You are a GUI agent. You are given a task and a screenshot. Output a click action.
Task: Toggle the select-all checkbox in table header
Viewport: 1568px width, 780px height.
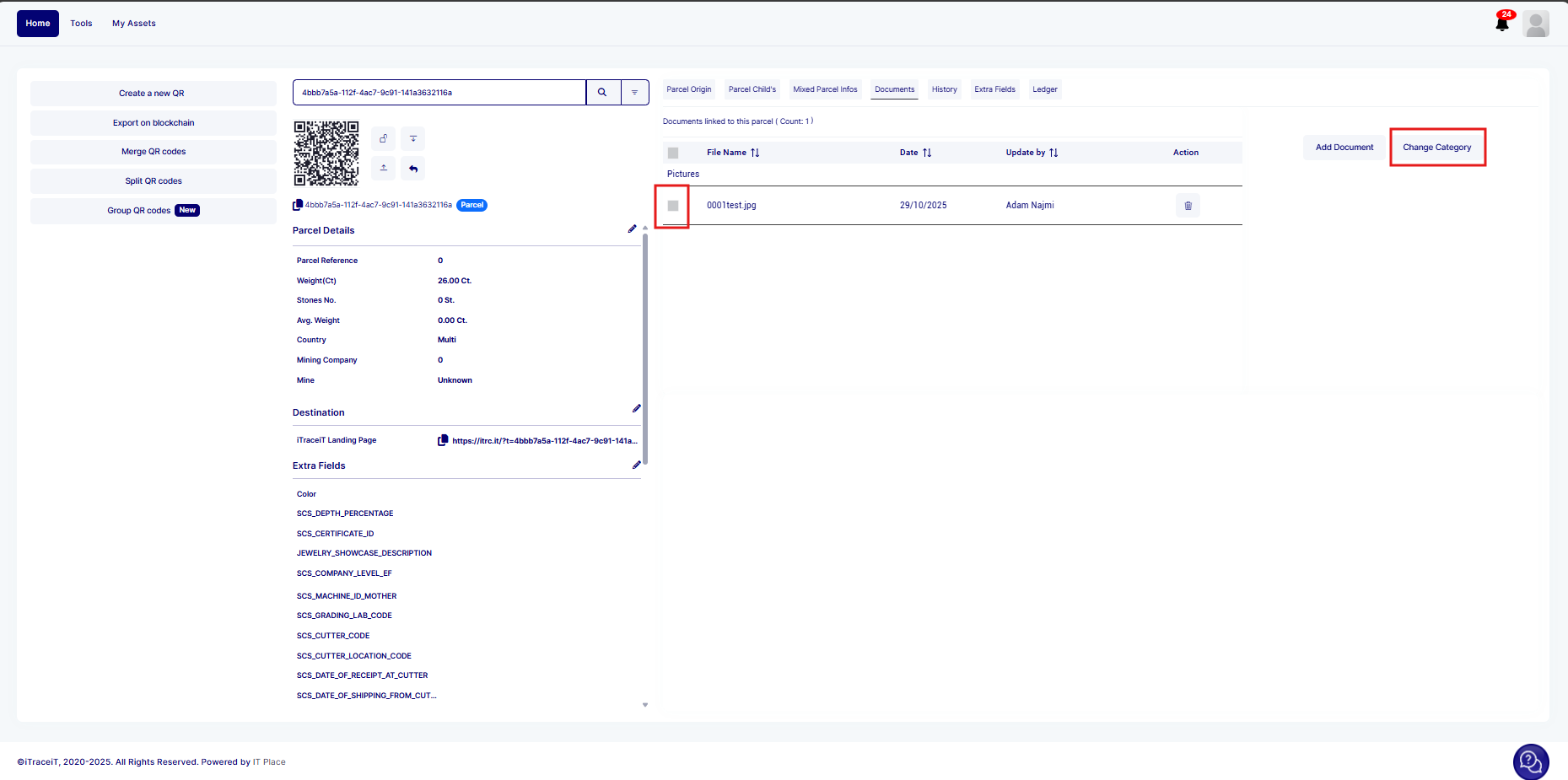click(x=673, y=153)
